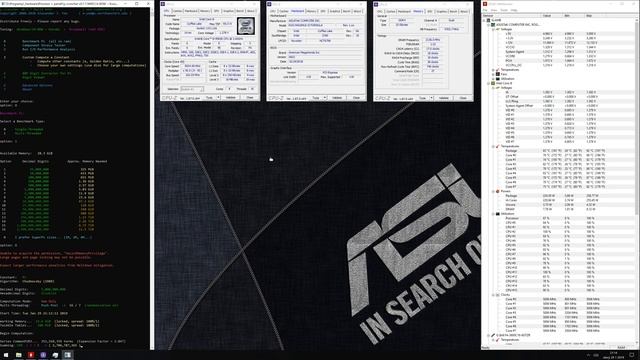This screenshot has width=640, height=360.
Task: Click the ASUSTeK motherboard node icon in HWMonitor
Action: 493,25
